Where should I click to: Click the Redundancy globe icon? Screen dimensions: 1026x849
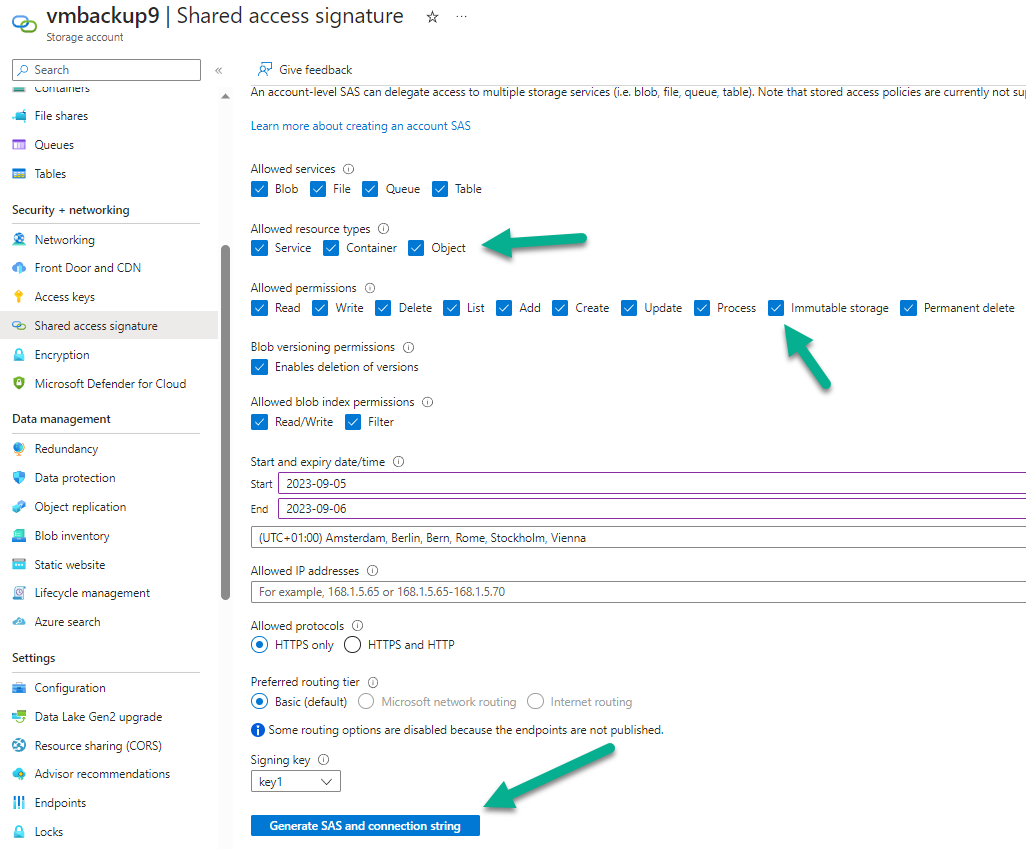19,449
